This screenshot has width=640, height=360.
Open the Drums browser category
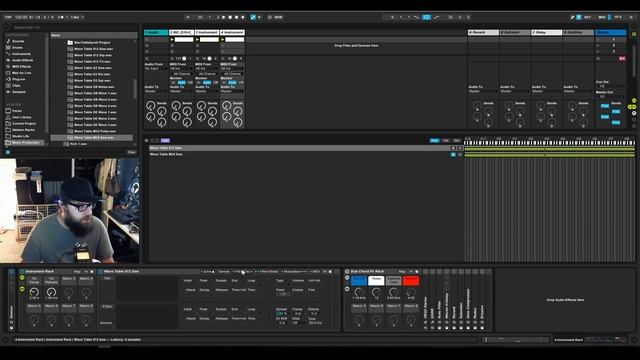(x=17, y=47)
